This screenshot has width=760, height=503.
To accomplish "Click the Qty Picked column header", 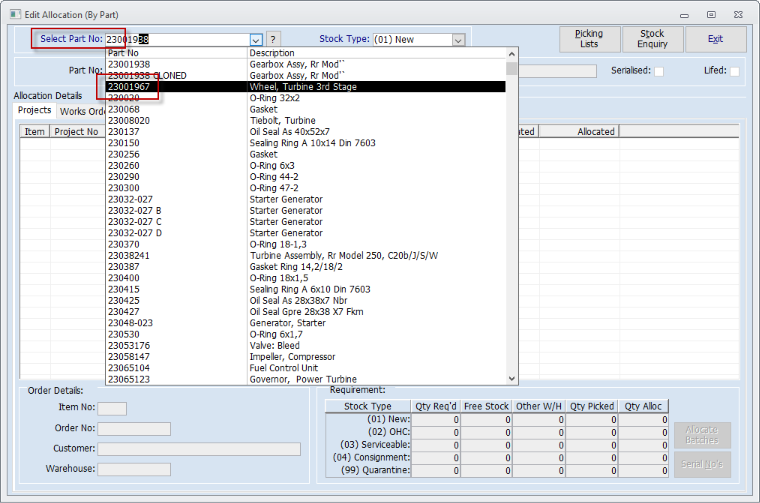I will [592, 406].
